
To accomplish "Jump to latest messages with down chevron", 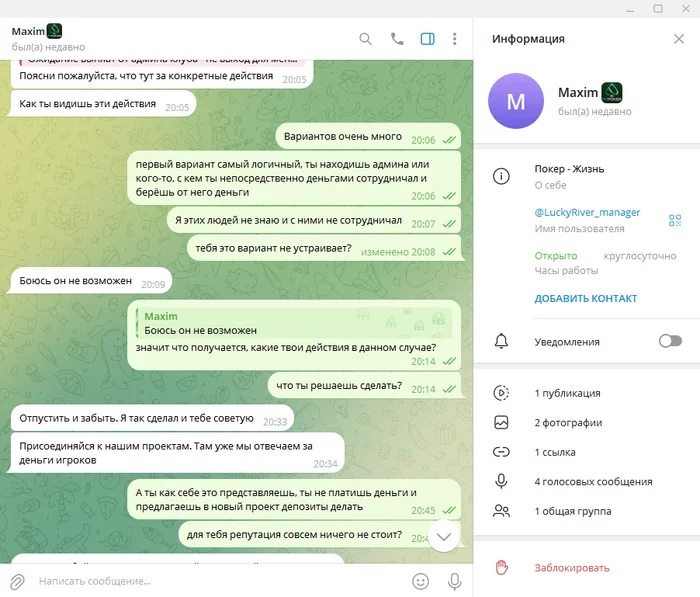I will tap(443, 536).
